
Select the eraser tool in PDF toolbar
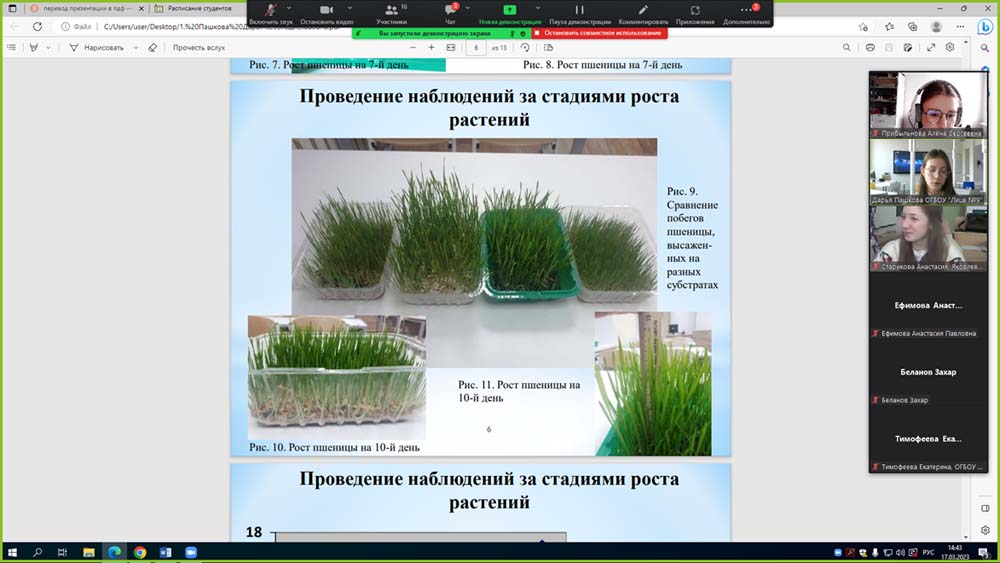coord(152,47)
